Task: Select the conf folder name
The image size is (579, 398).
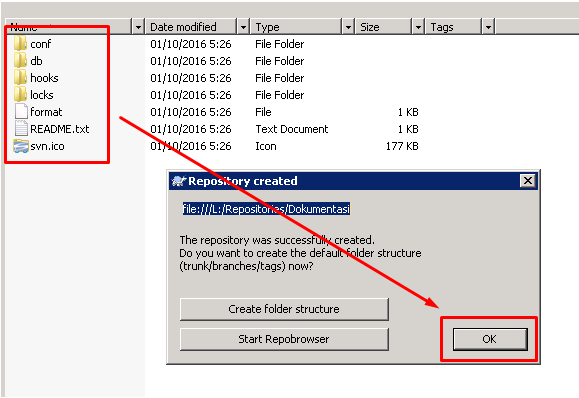Action: pyautogui.click(x=41, y=44)
